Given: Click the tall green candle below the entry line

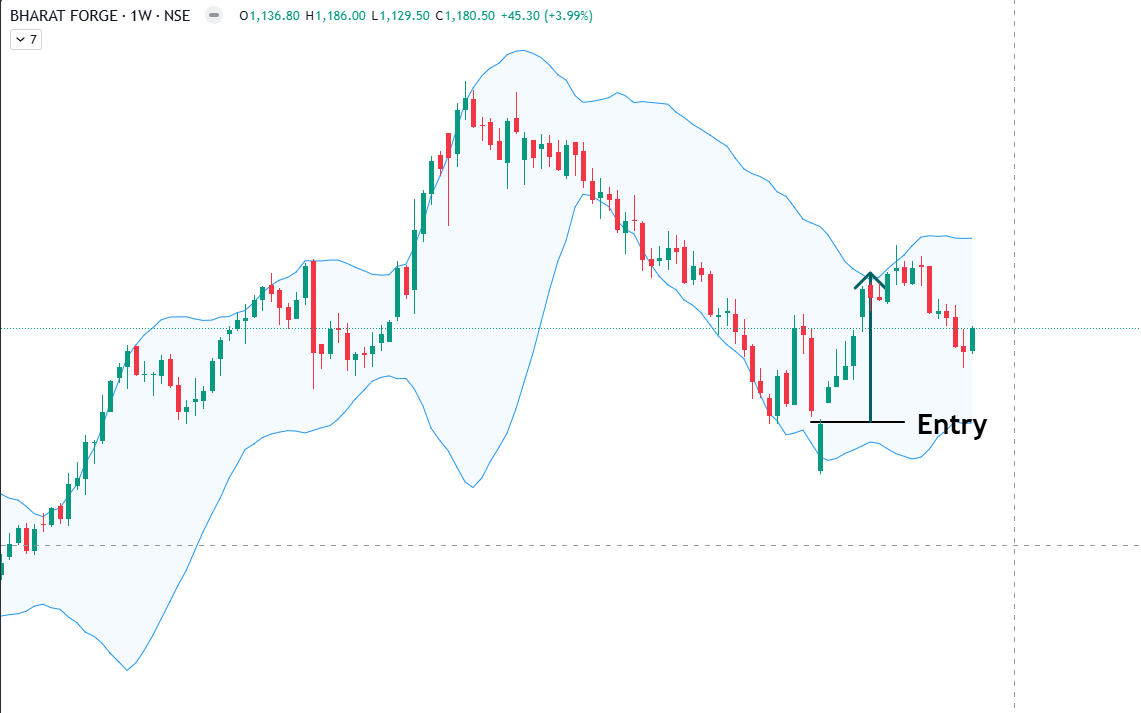Looking at the screenshot, I should [820, 446].
